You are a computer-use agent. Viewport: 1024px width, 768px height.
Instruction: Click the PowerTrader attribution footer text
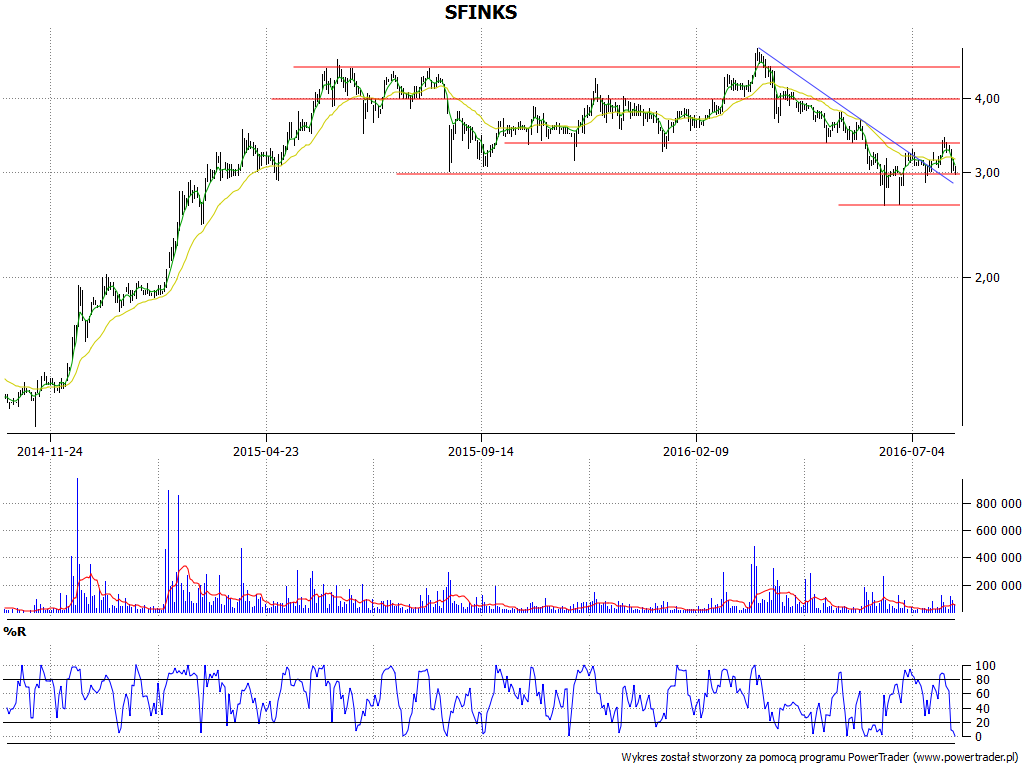(x=822, y=758)
